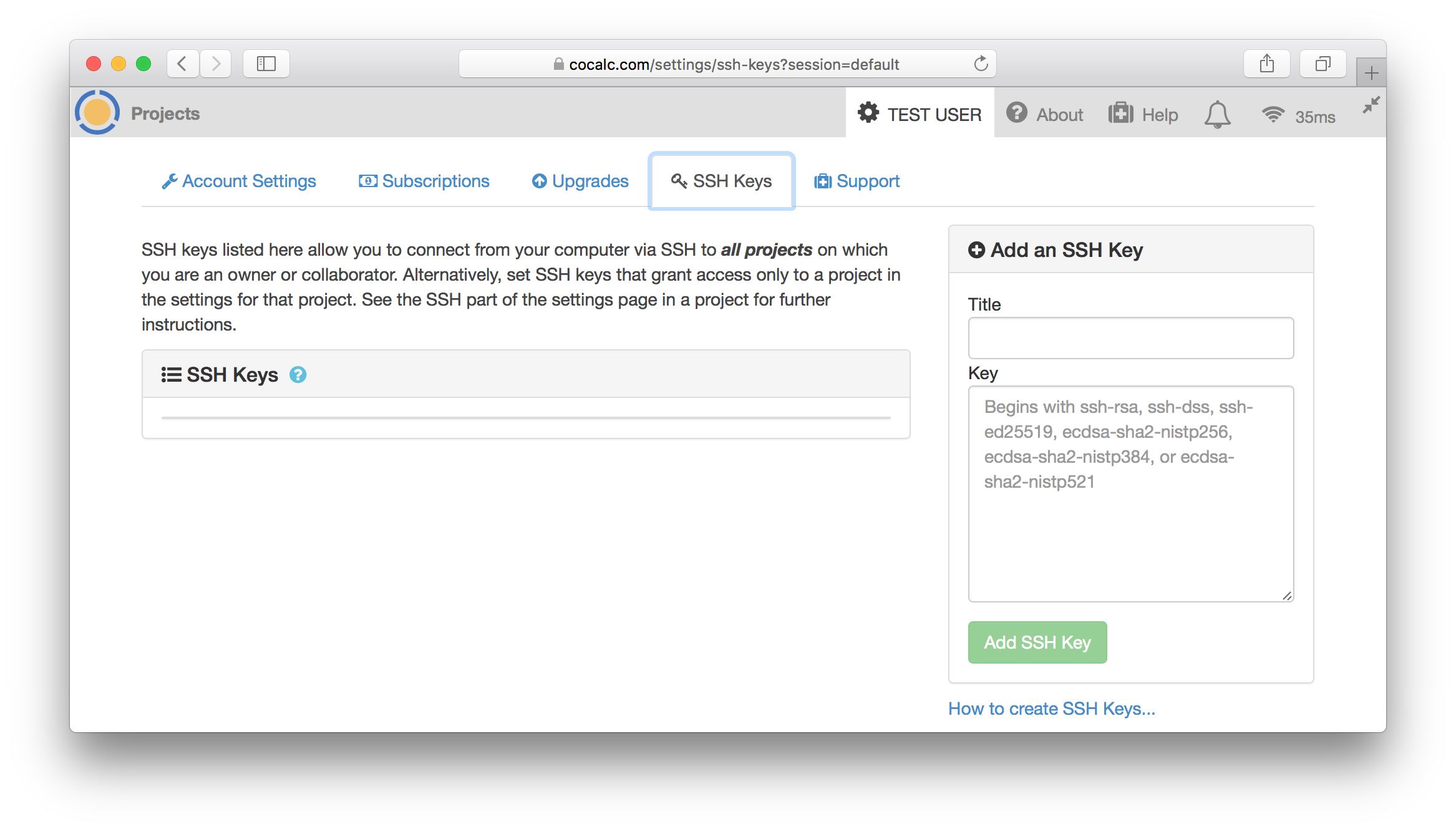Image resolution: width=1456 pixels, height=832 pixels.
Task: Click the CoCalc logo icon
Action: [x=97, y=113]
